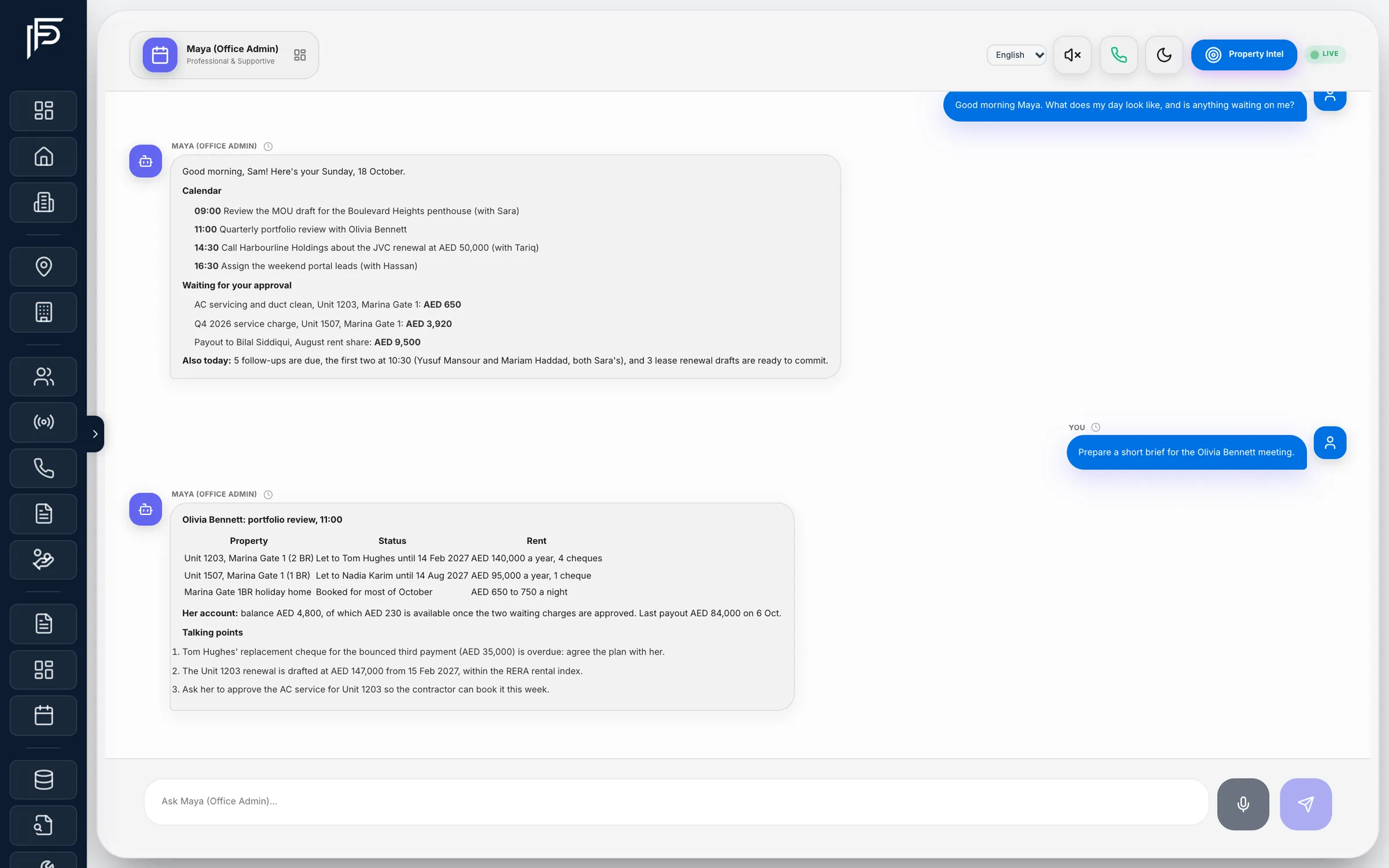Viewport: 1389px width, 868px height.
Task: Open the multi-storey building icon in sidebar
Action: tap(43, 203)
